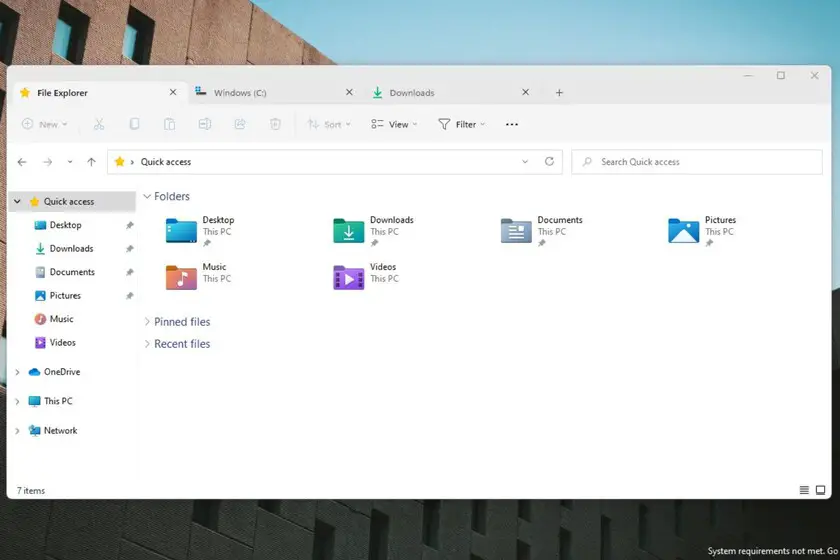Expand the OneDrive tree node
Image resolution: width=840 pixels, height=560 pixels.
tap(17, 372)
